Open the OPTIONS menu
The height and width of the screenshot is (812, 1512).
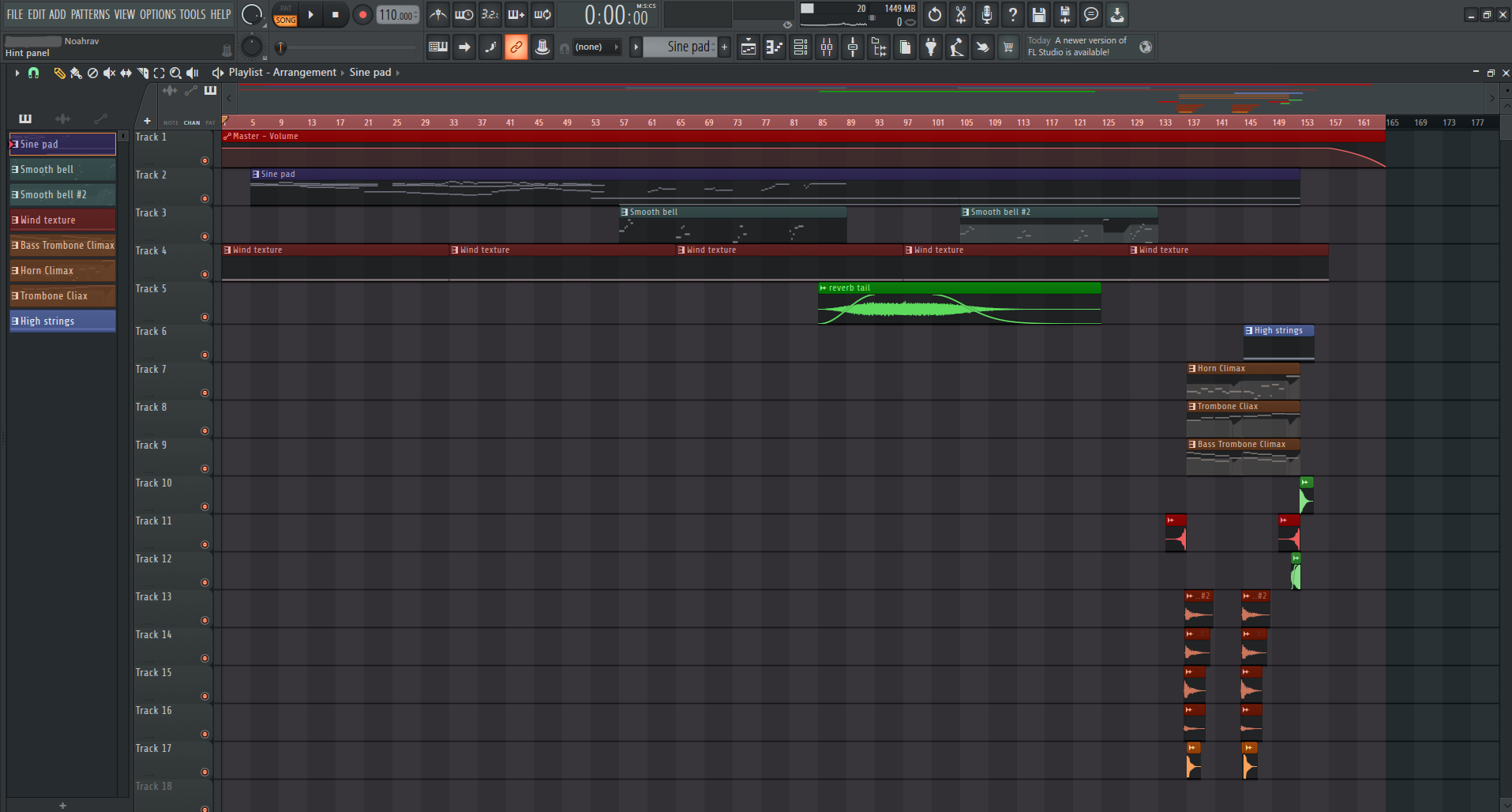[x=158, y=14]
